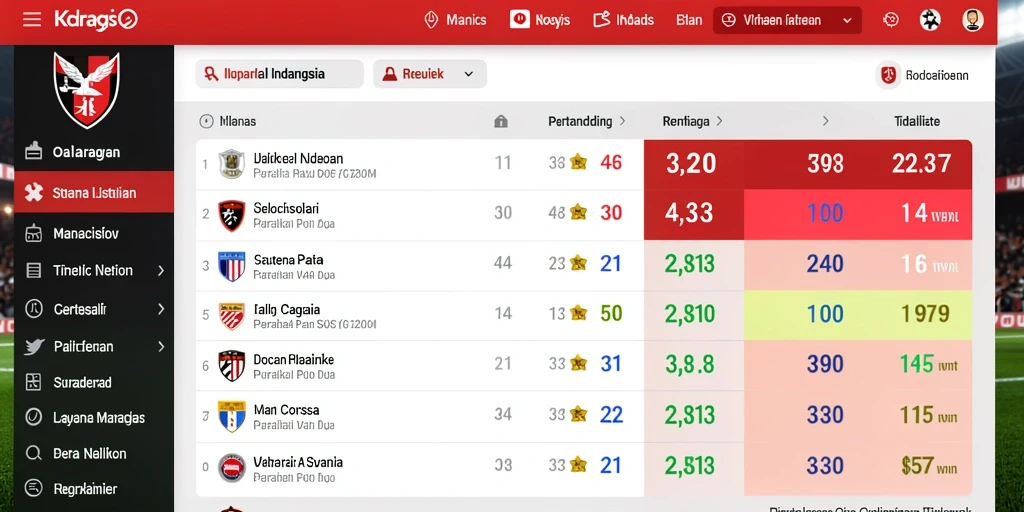This screenshot has height=512, width=1024.
Task: Click the Bera Nelikon magnifier icon
Action: coord(33,453)
